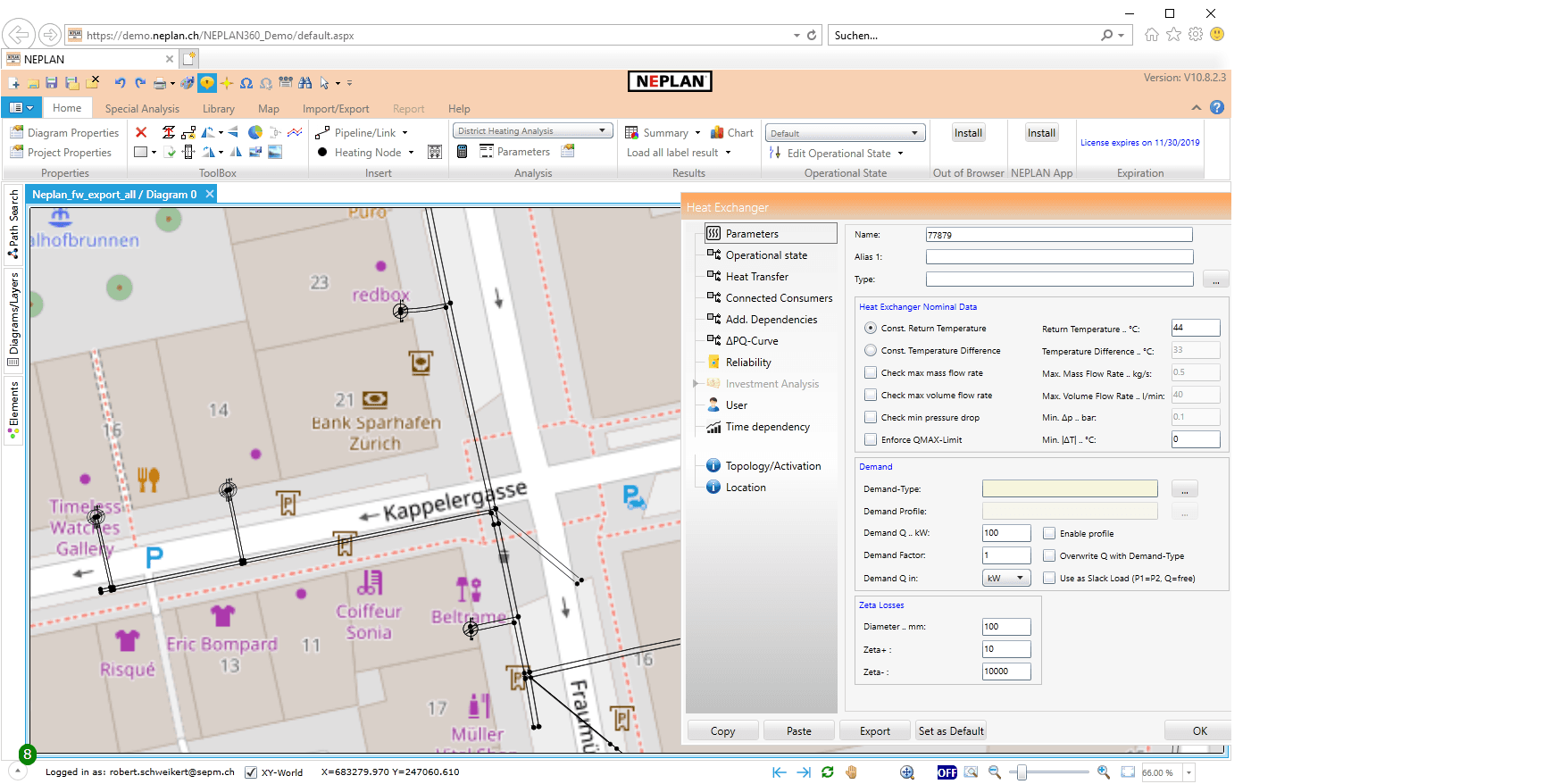The width and height of the screenshot is (1543, 784).
Task: Select Const. Return Temperature radio button
Action: click(x=871, y=329)
